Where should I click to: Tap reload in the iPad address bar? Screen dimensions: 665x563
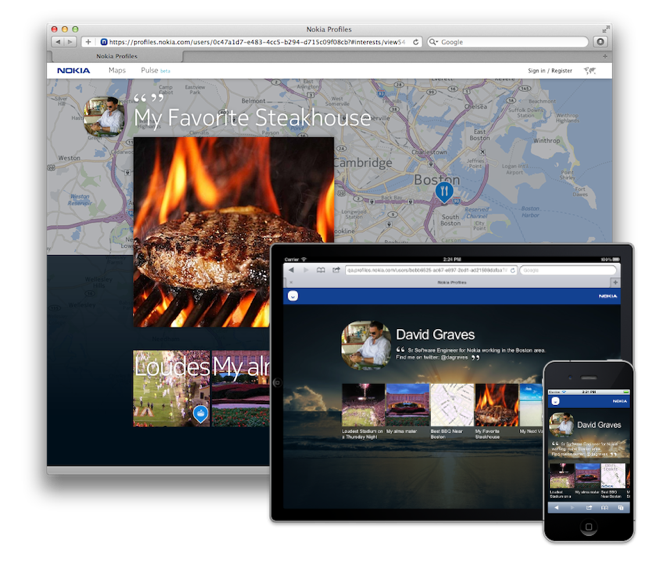tap(513, 270)
